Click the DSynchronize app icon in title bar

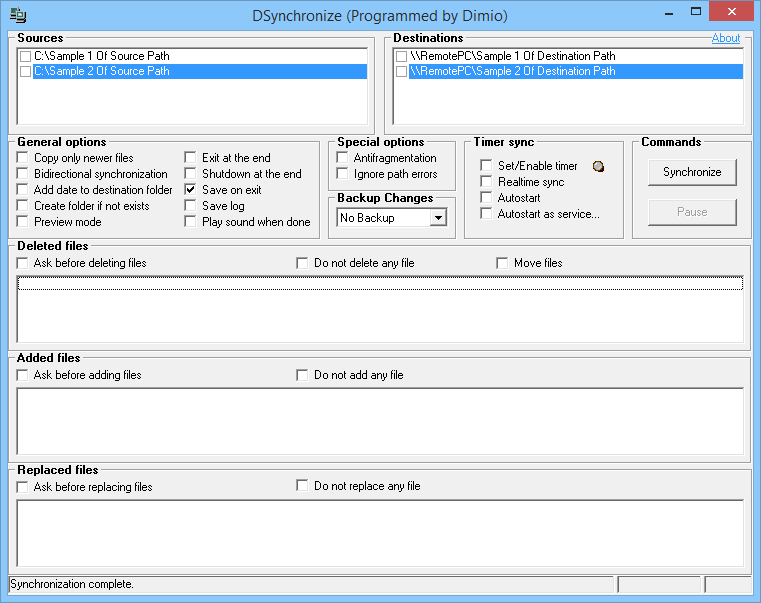[18, 15]
